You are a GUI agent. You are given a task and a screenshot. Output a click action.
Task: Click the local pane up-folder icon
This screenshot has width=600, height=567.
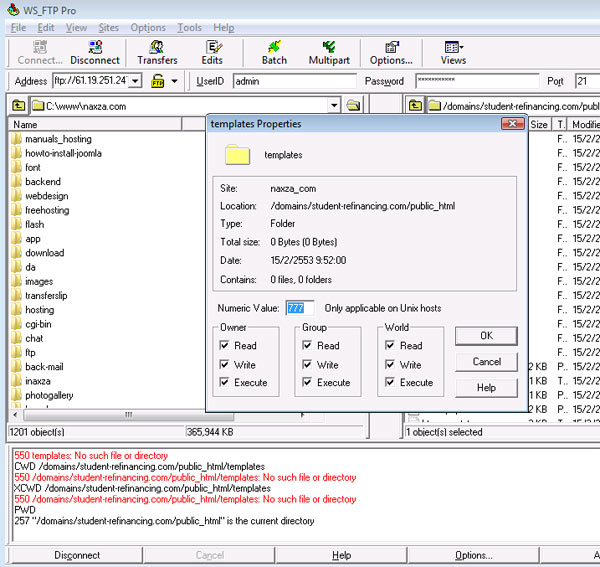click(x=18, y=105)
